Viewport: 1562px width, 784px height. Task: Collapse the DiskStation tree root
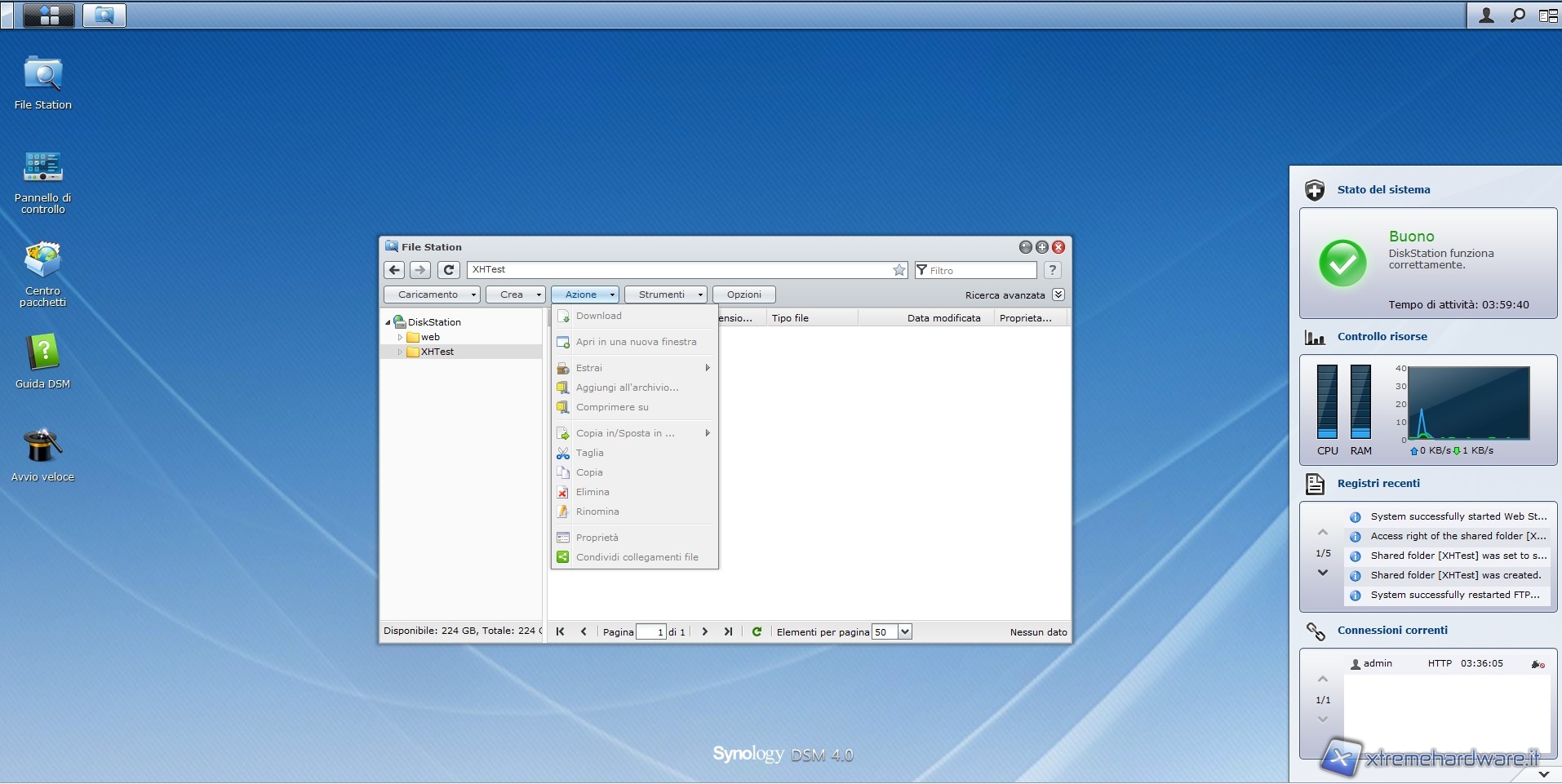[388, 322]
